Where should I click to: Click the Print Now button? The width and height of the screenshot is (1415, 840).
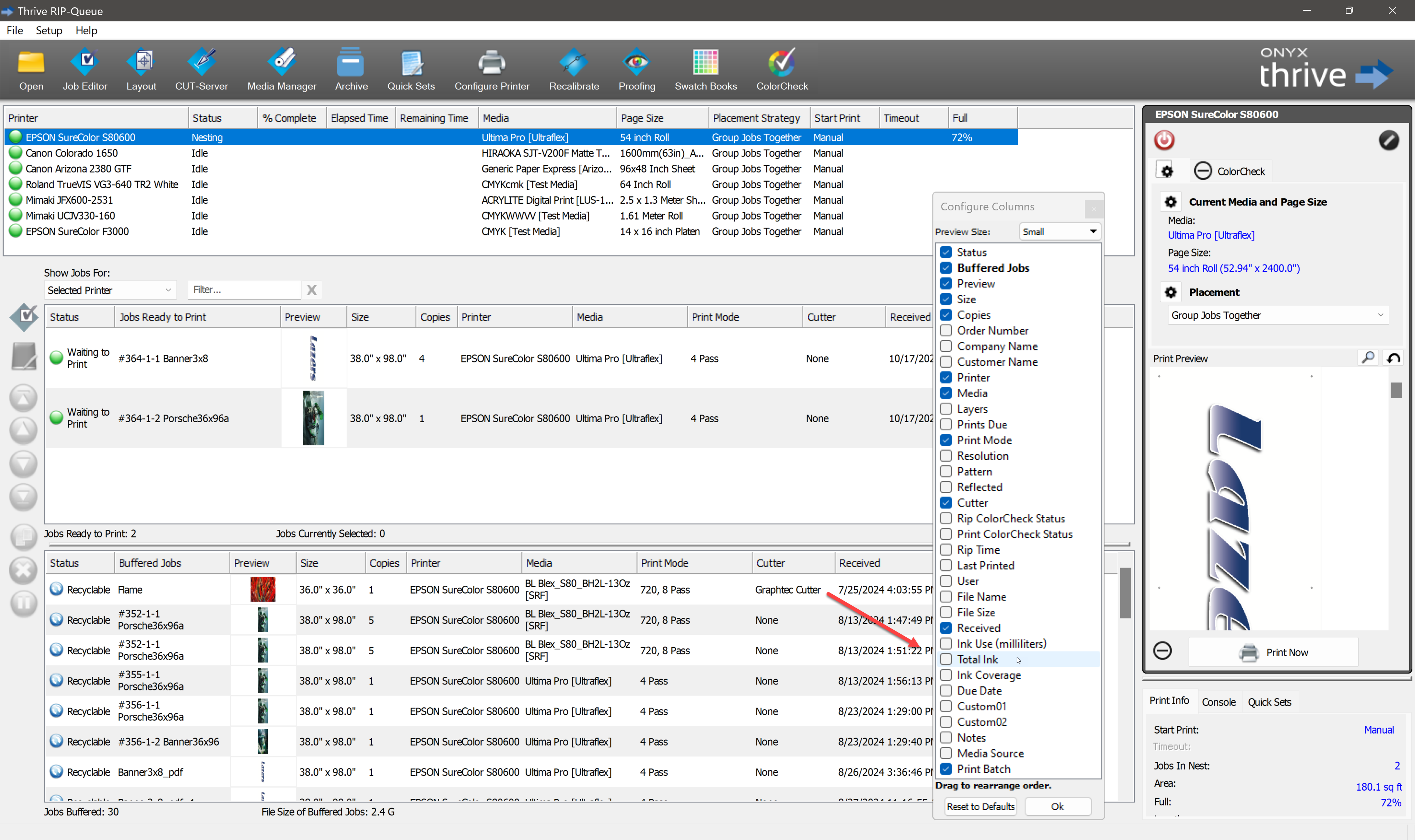coord(1273,652)
